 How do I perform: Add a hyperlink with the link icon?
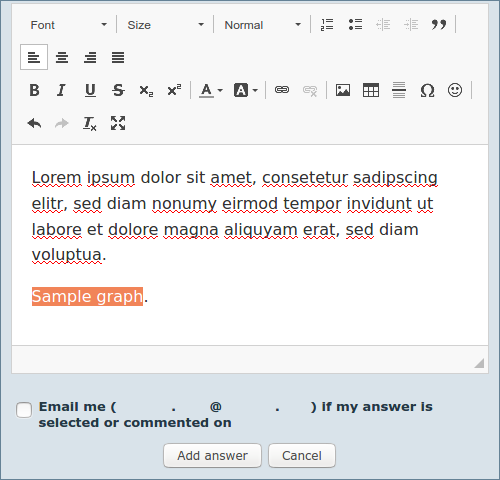pyautogui.click(x=282, y=90)
